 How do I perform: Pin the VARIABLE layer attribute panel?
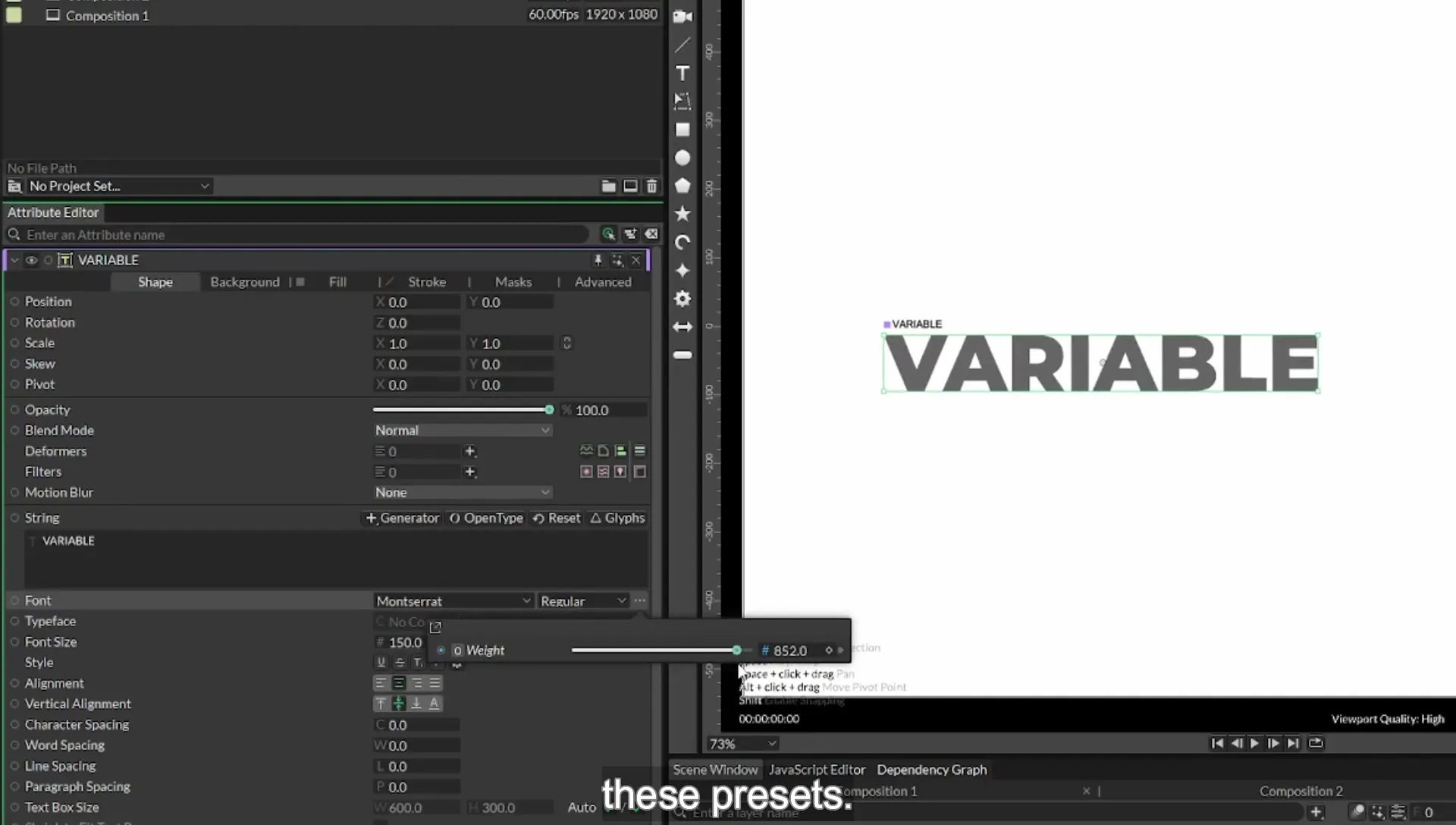598,260
